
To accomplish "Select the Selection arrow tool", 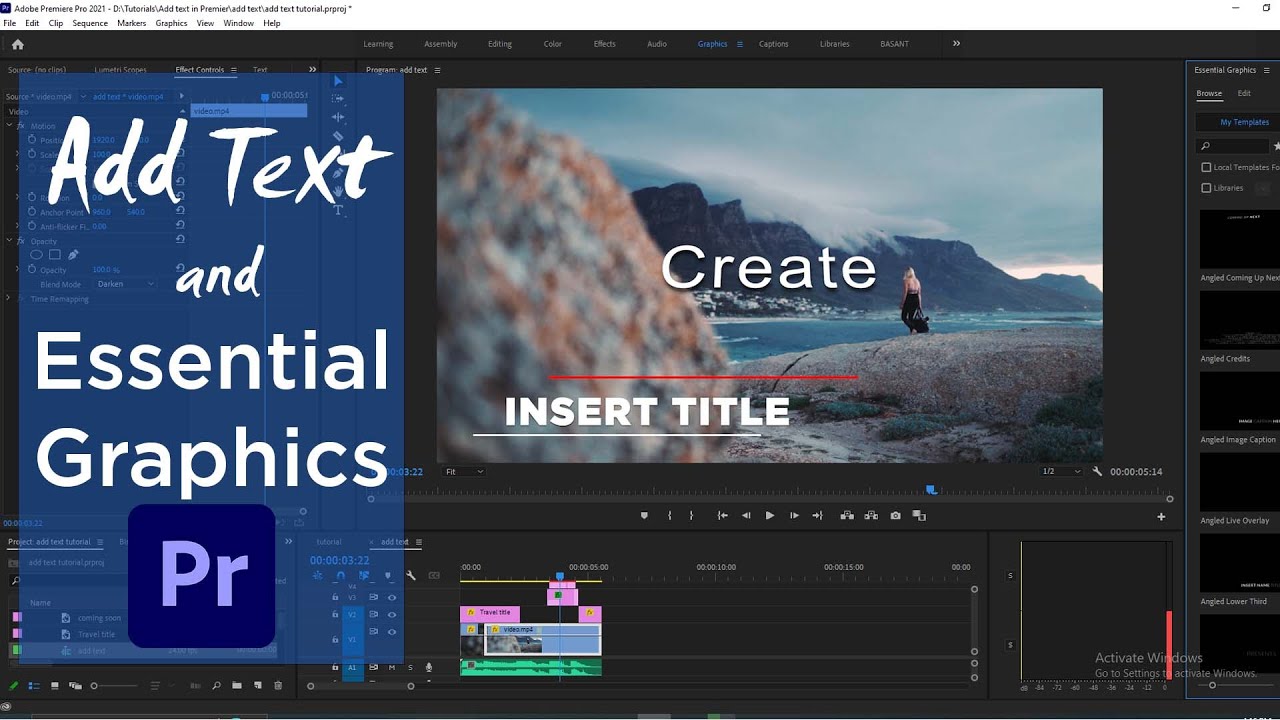I will (x=338, y=81).
